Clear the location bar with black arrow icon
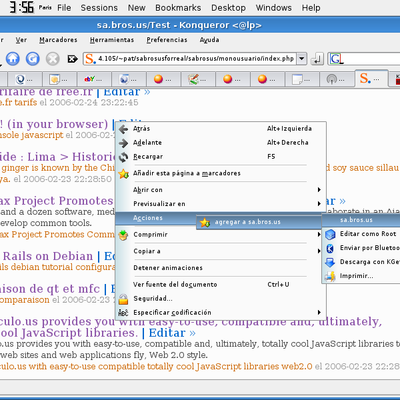This screenshot has width=400, height=400. point(72,59)
